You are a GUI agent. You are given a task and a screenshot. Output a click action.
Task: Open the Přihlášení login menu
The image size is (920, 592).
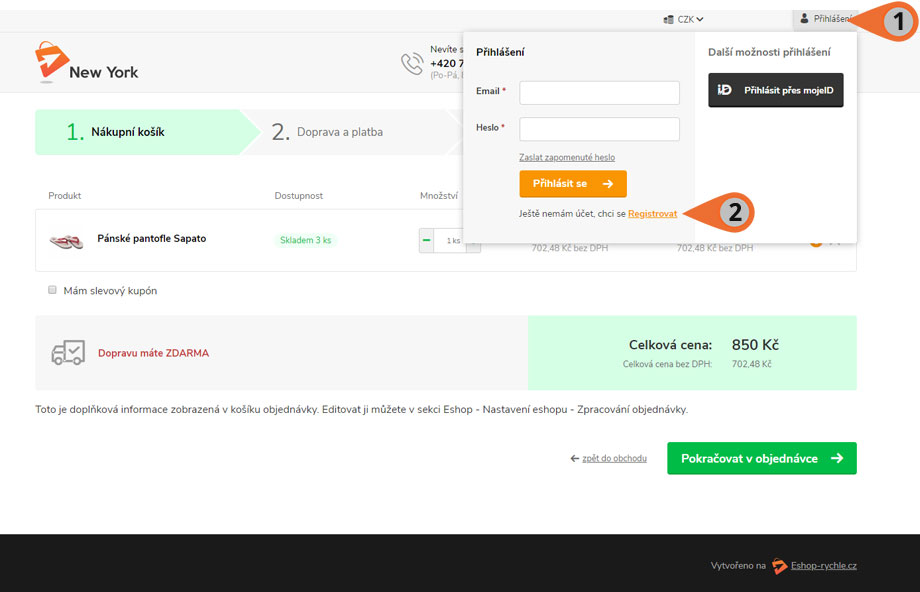[827, 19]
